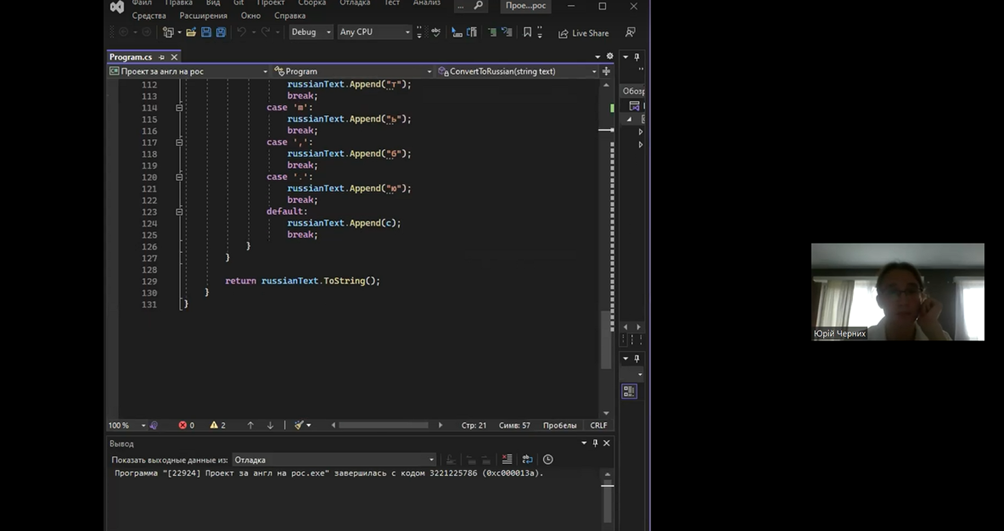Image resolution: width=1004 pixels, height=531 pixels.
Task: Select the Program.cs editor tab
Action: point(131,57)
